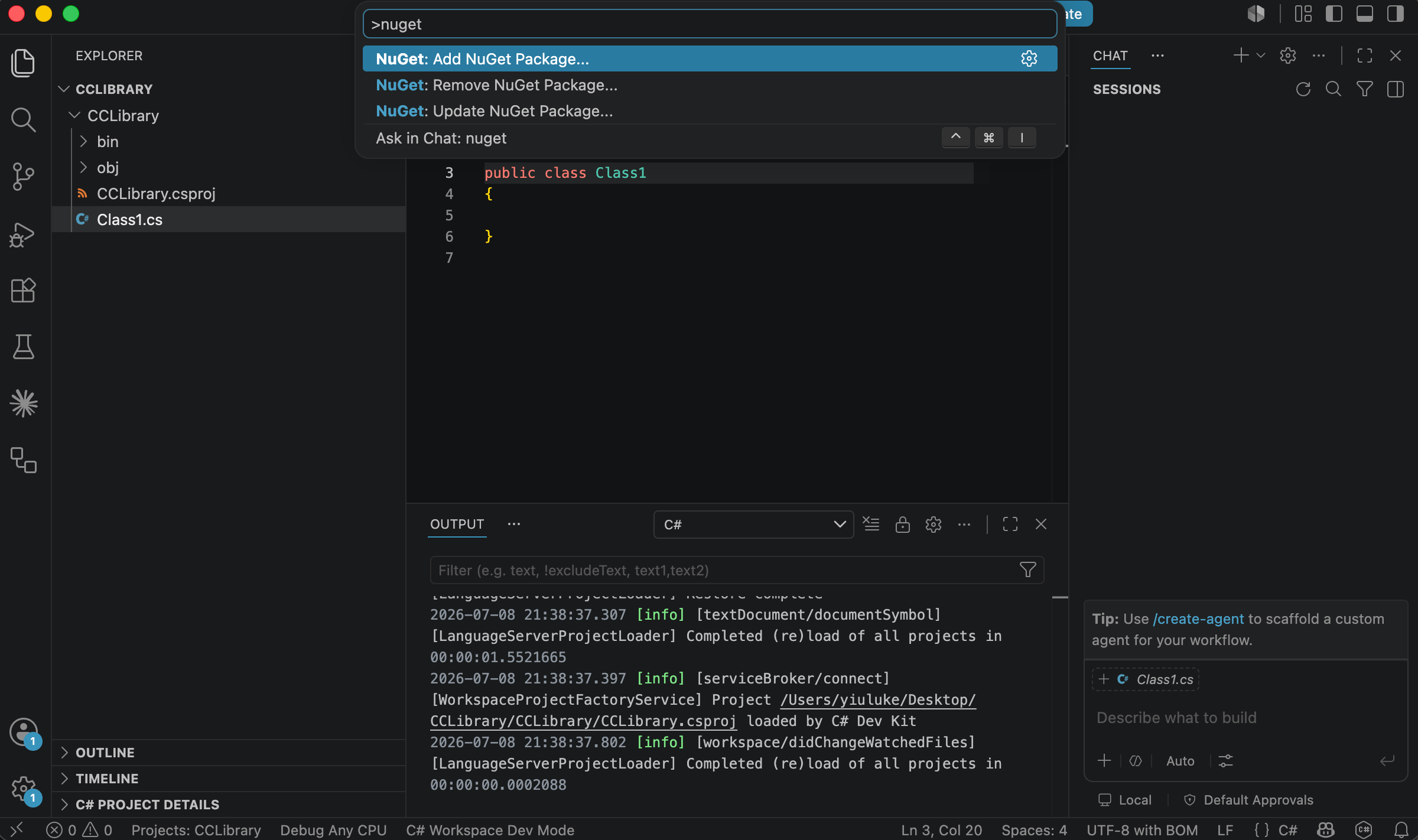
Task: Filter chat sessions with funnel icon
Action: 1365,89
